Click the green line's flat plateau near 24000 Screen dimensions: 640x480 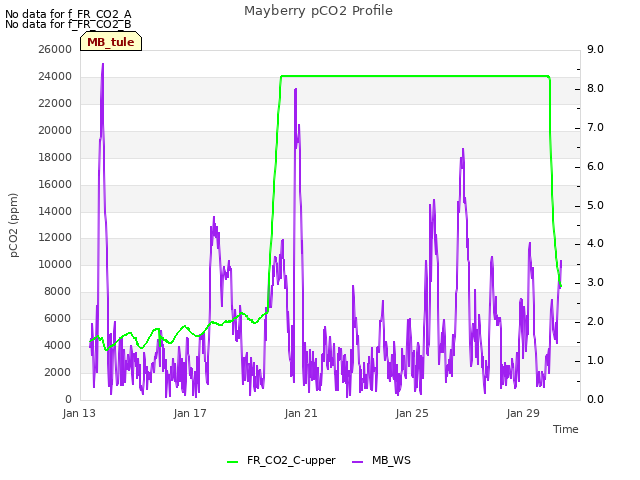(415, 76)
